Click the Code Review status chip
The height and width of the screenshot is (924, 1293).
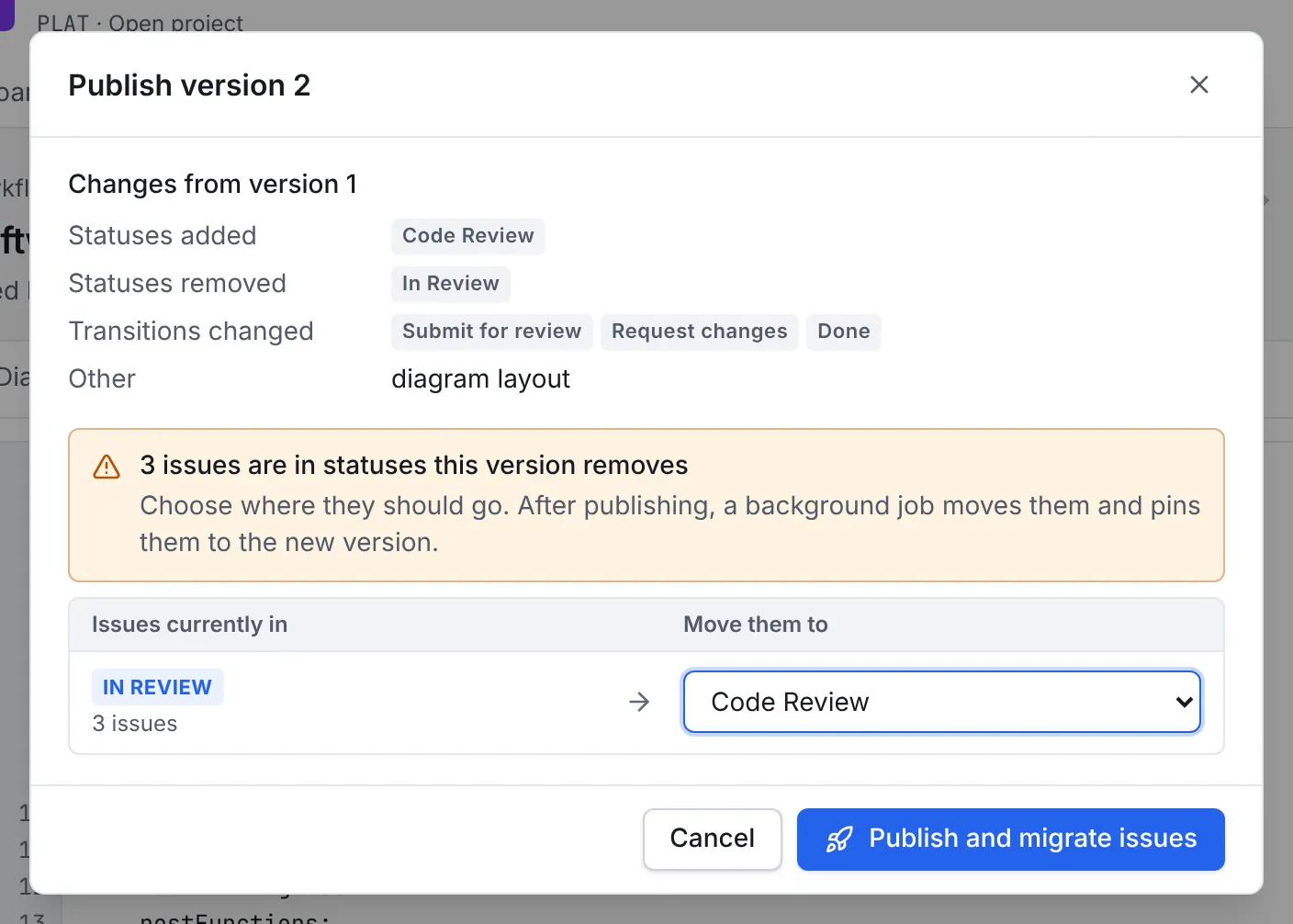467,236
